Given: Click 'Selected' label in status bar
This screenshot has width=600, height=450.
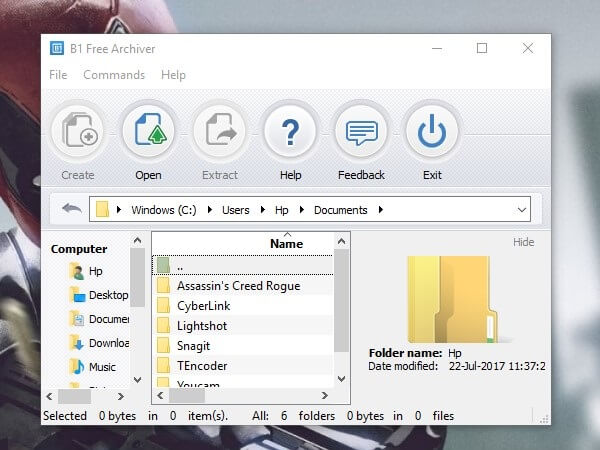Looking at the screenshot, I should 65,416.
